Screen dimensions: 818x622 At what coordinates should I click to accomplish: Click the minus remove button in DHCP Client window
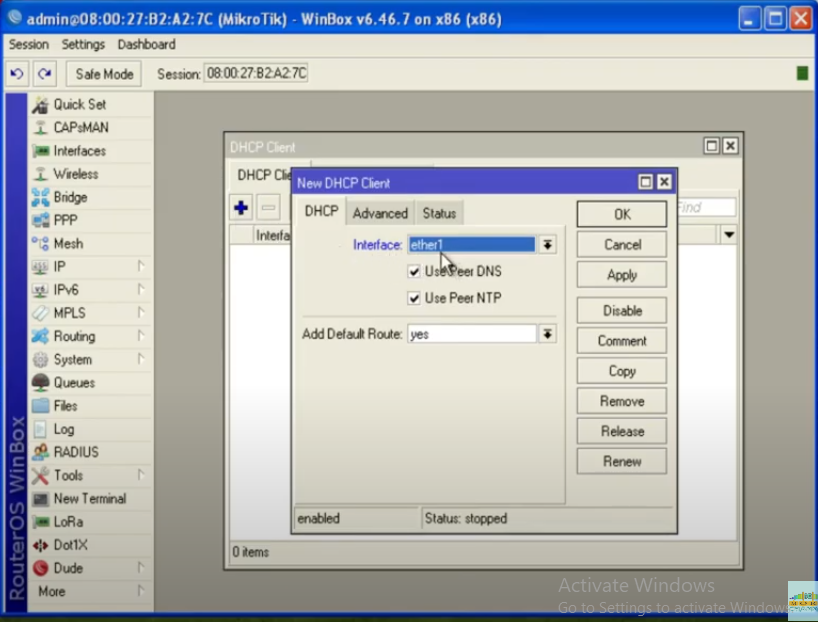[x=268, y=208]
